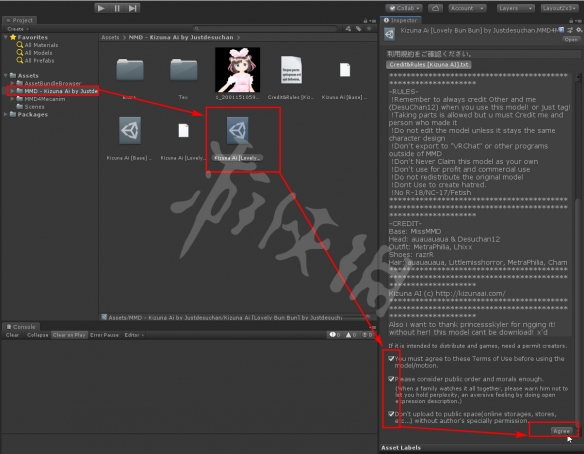584x454 pixels.
Task: Click the Clear button in Console
Action: [12, 335]
